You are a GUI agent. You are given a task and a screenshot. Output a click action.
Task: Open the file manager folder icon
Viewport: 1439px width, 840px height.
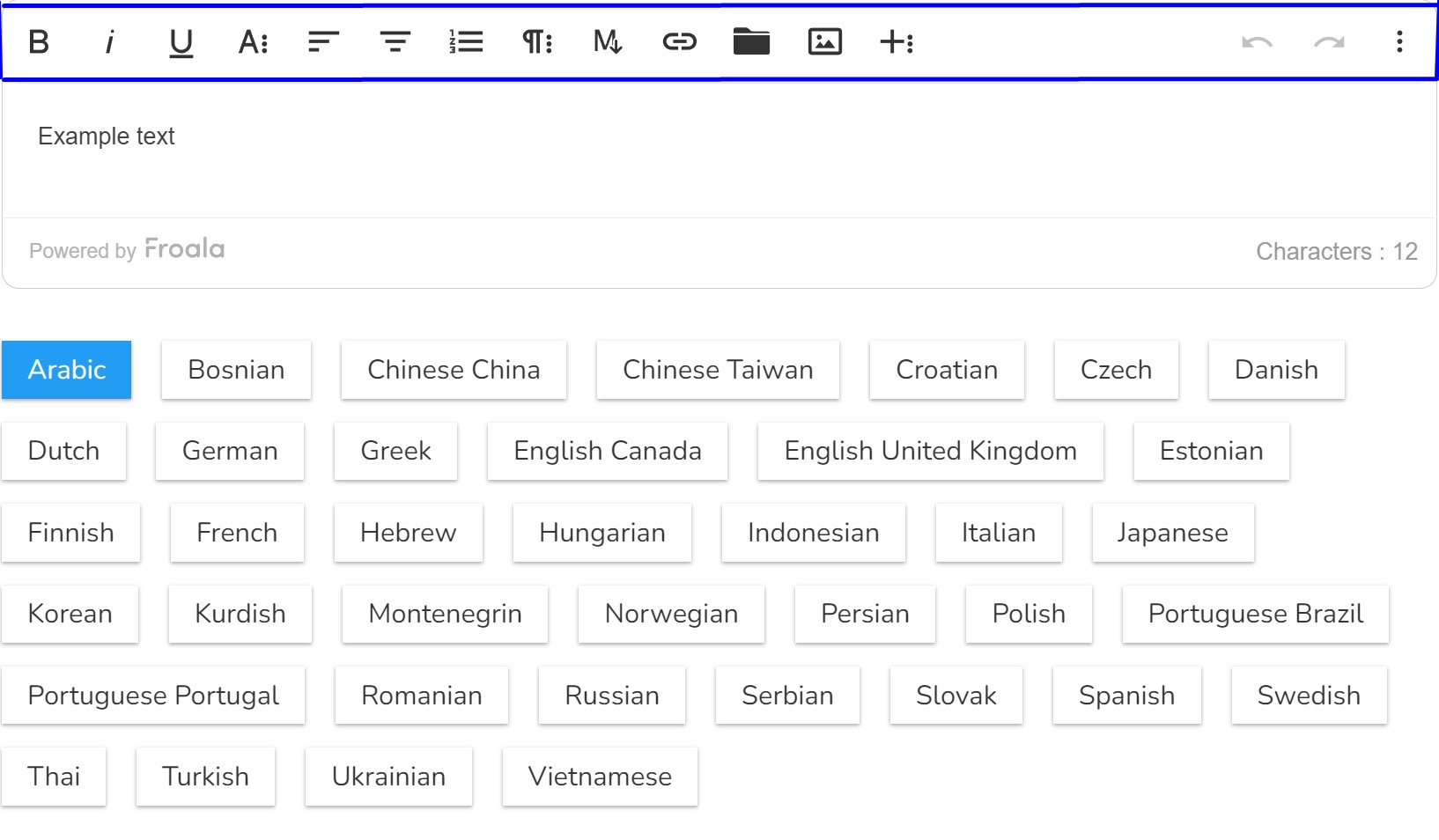[751, 41]
